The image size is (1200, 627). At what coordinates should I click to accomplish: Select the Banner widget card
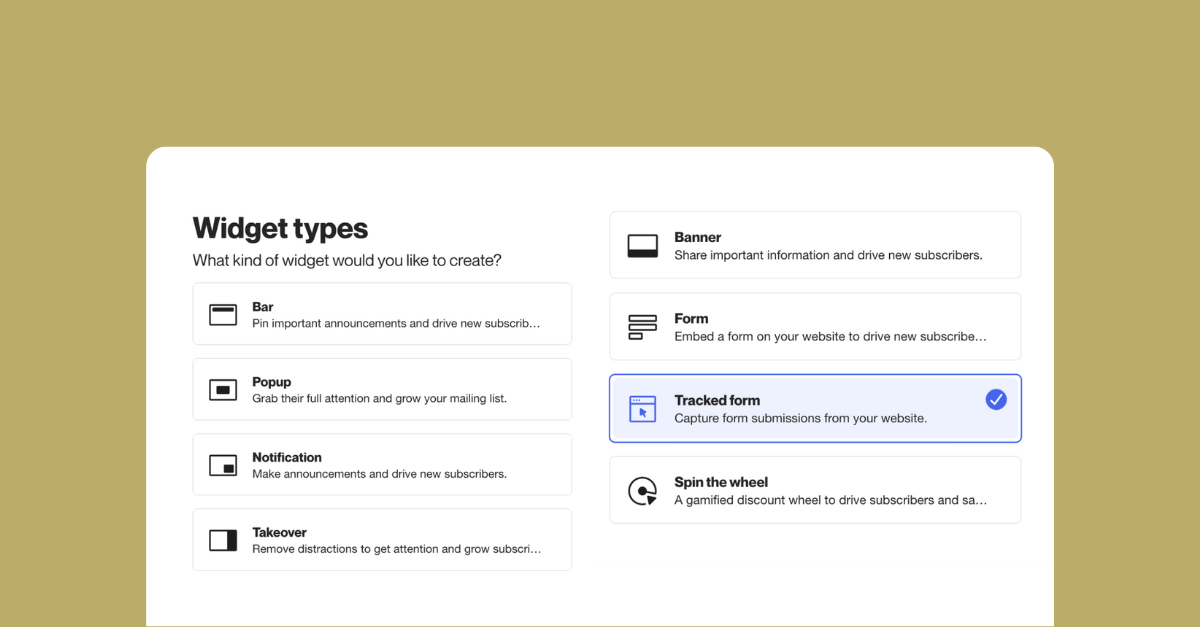(815, 244)
